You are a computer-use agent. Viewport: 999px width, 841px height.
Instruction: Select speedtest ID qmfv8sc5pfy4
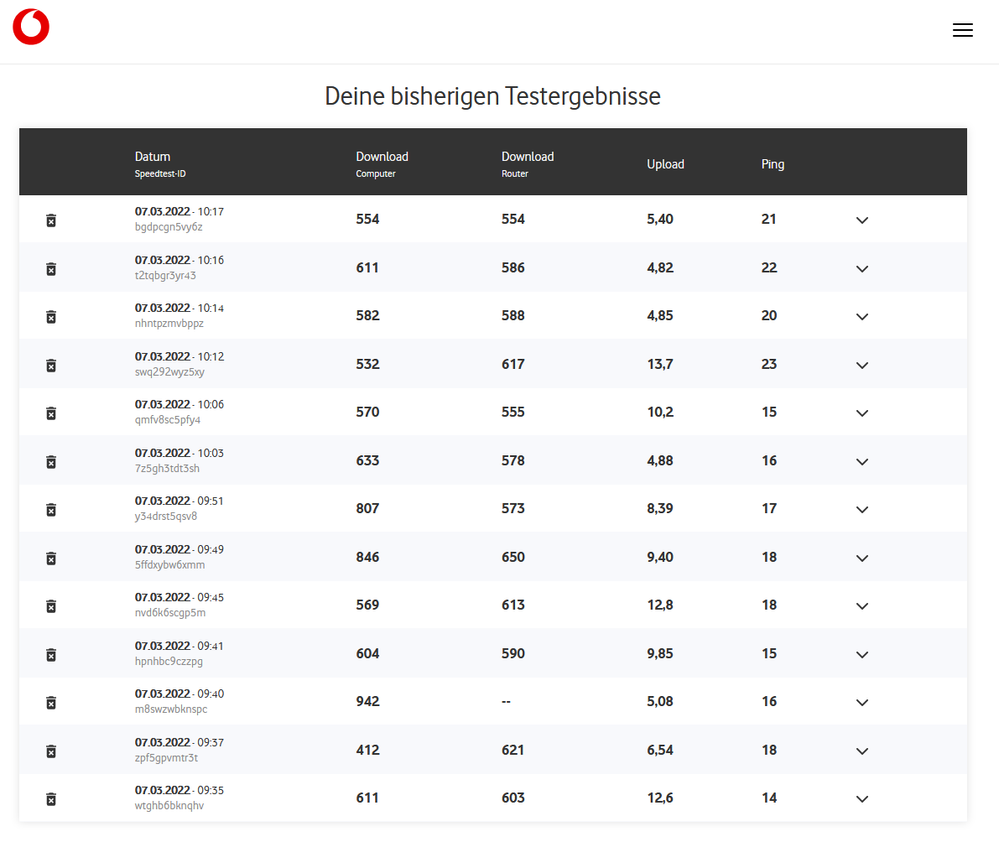point(168,420)
